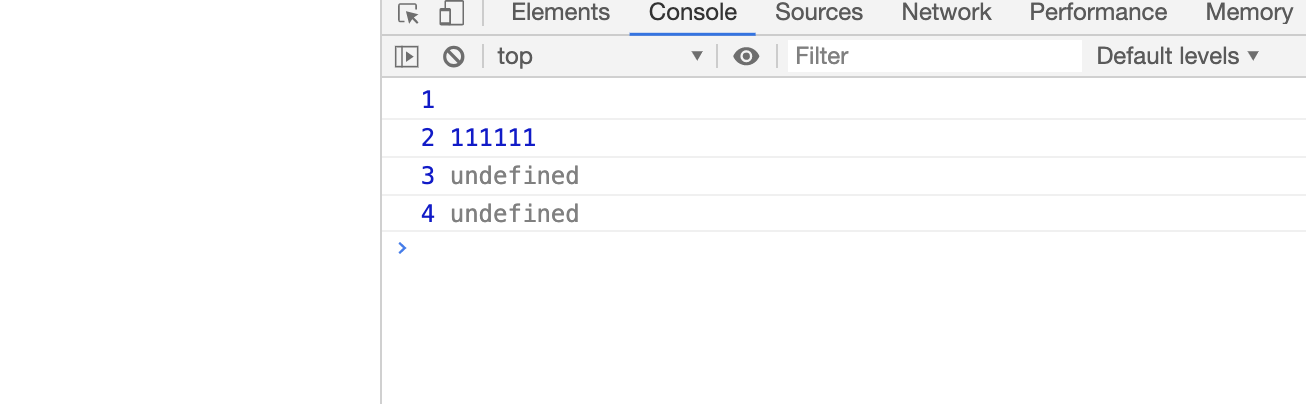
Task: Show the console sidebar panel icon
Action: 406,57
